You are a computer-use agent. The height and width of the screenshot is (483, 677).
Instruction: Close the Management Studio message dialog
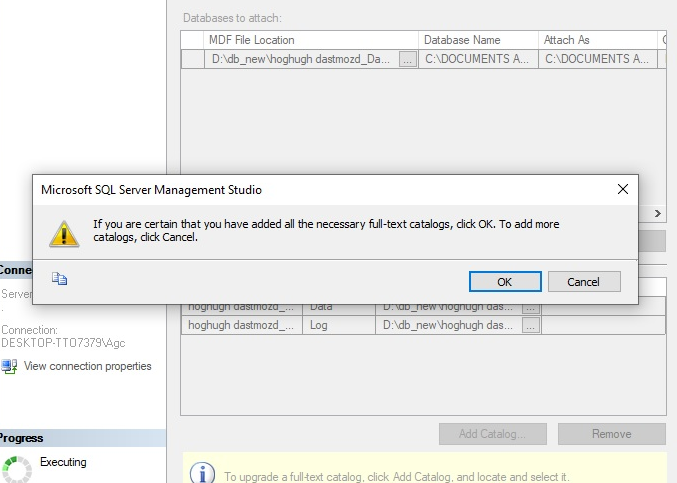pos(623,189)
